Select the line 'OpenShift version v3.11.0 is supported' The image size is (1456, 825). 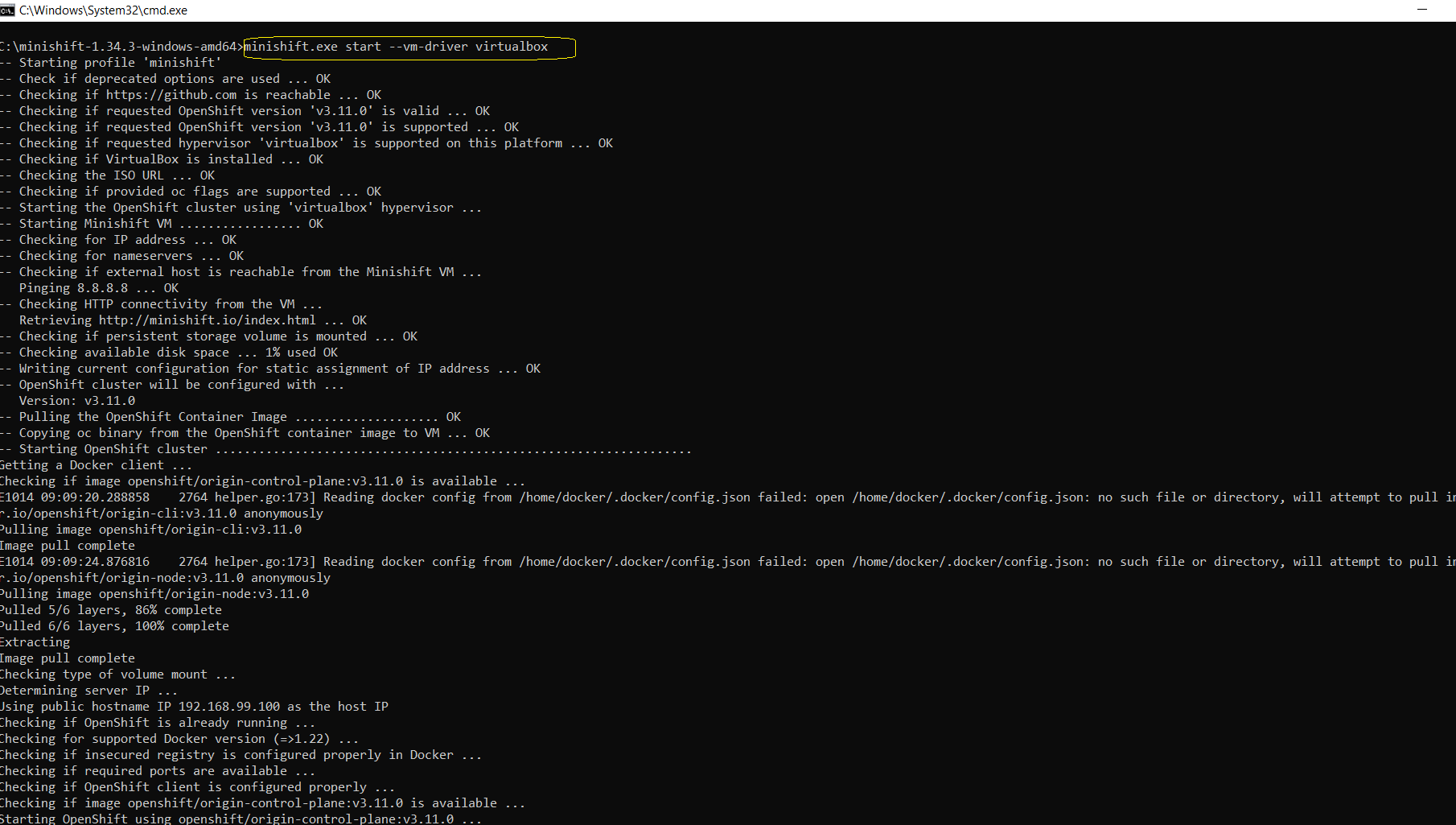(259, 127)
